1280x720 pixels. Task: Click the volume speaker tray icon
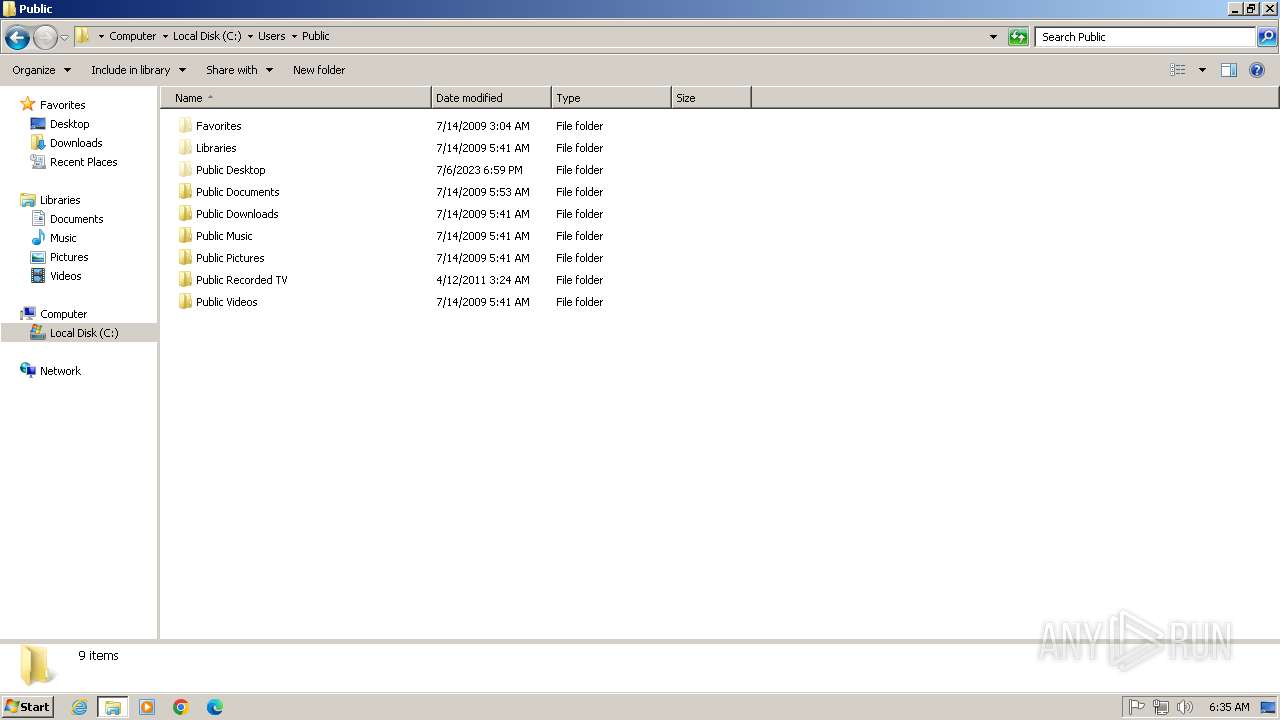pyautogui.click(x=1185, y=707)
